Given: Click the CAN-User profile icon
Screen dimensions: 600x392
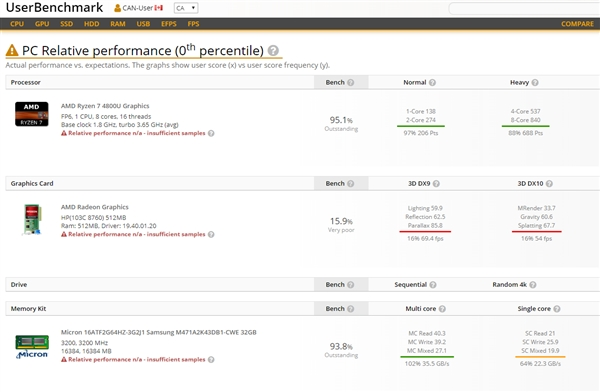Looking at the screenshot, I should tap(117, 8).
